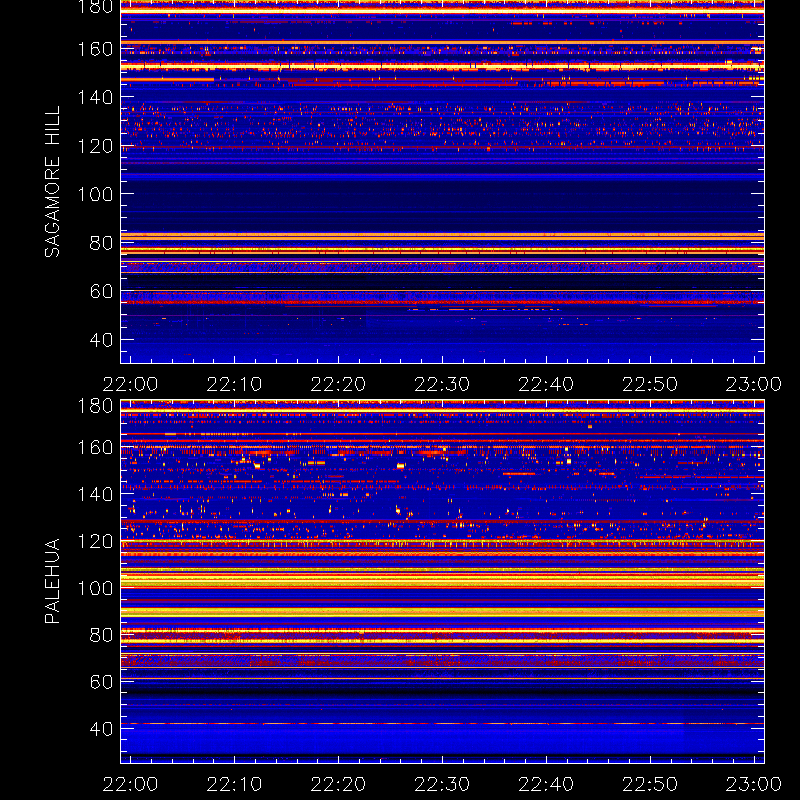The width and height of the screenshot is (800, 800).
Task: Click frequency 160 on Sagamore Hill axis
Action: pos(95,49)
